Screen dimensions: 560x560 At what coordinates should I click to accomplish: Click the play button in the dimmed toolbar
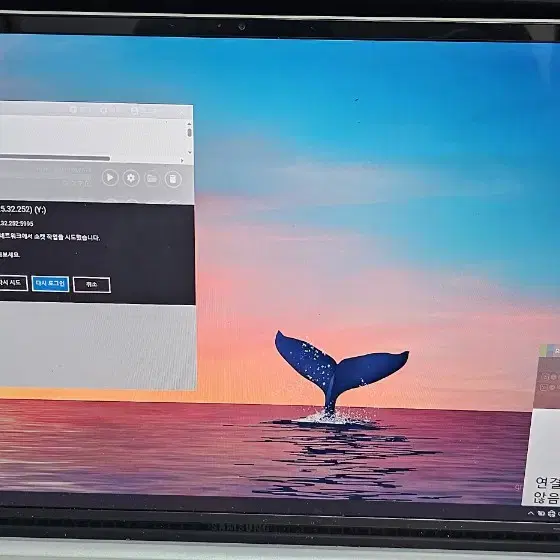pyautogui.click(x=110, y=178)
